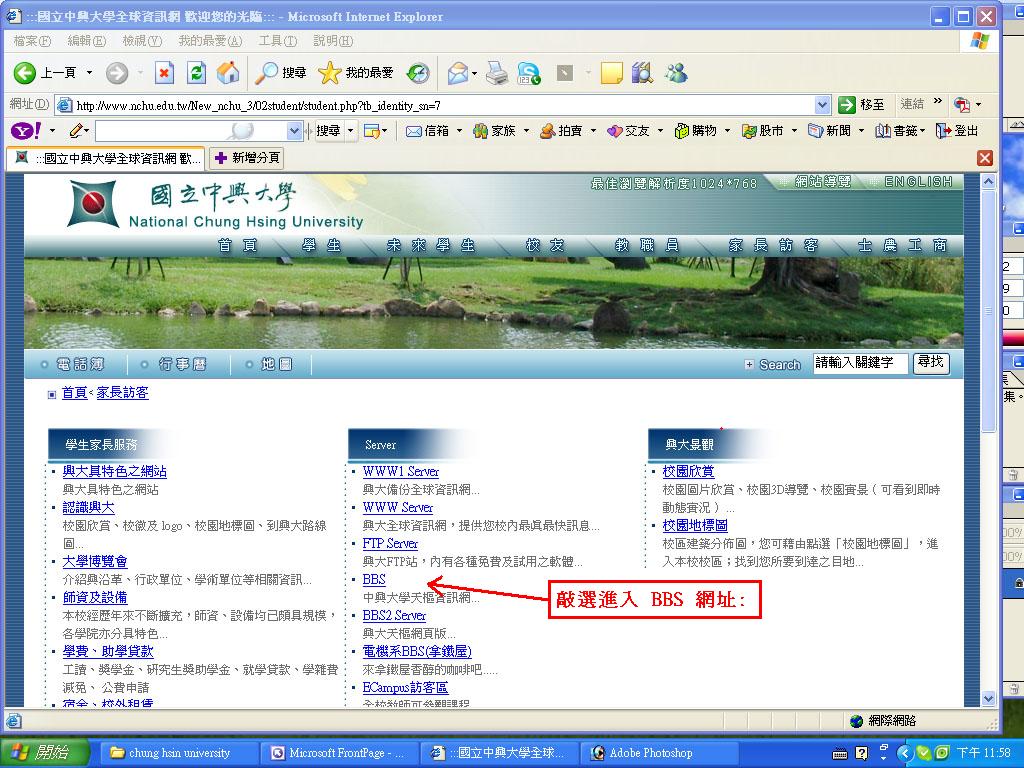Image resolution: width=1024 pixels, height=768 pixels.
Task: Open the 認識興大 link
Action: [x=88, y=507]
